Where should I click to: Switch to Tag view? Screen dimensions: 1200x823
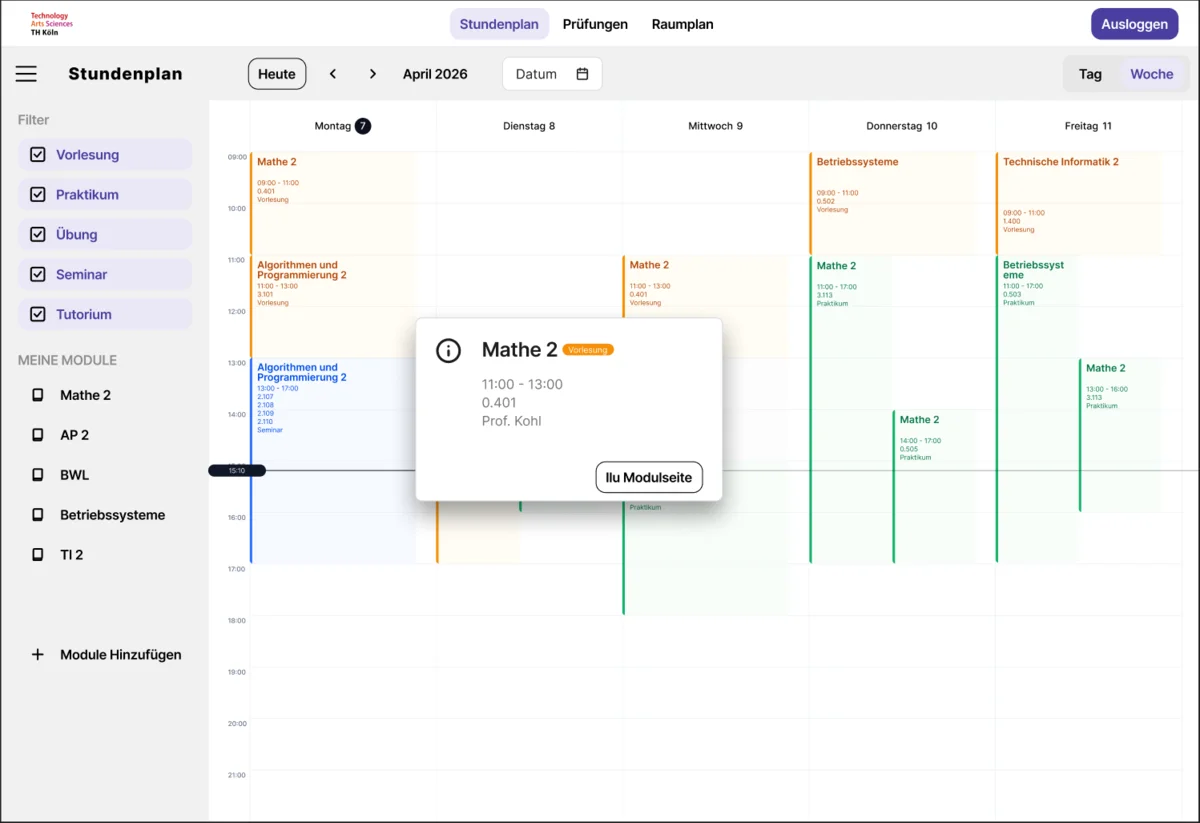(1090, 74)
